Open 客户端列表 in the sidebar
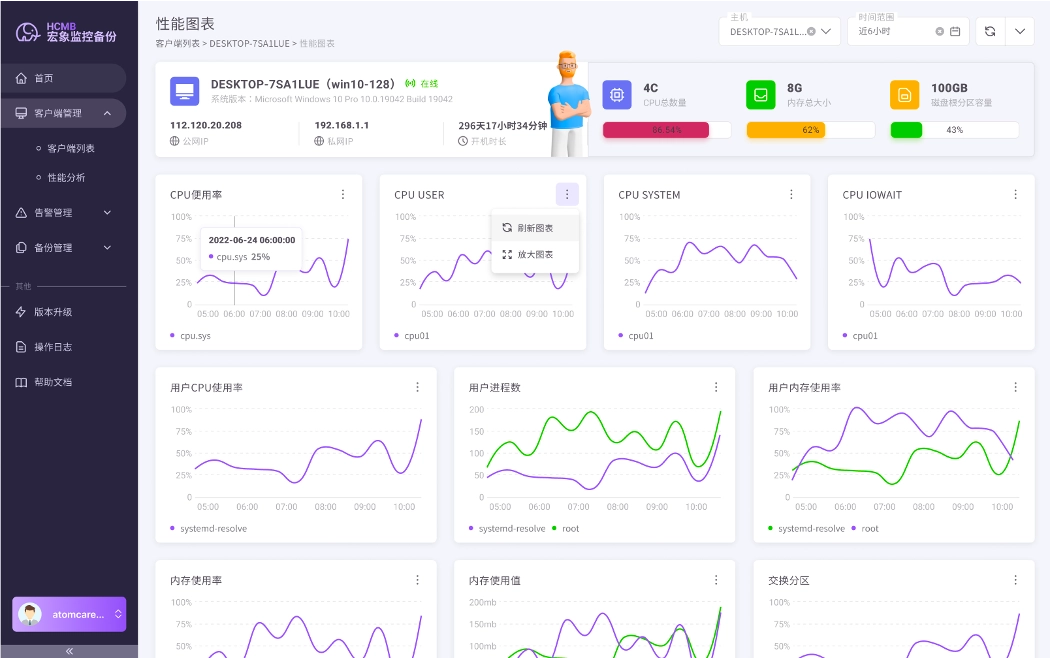1050x658 pixels. coord(71,149)
